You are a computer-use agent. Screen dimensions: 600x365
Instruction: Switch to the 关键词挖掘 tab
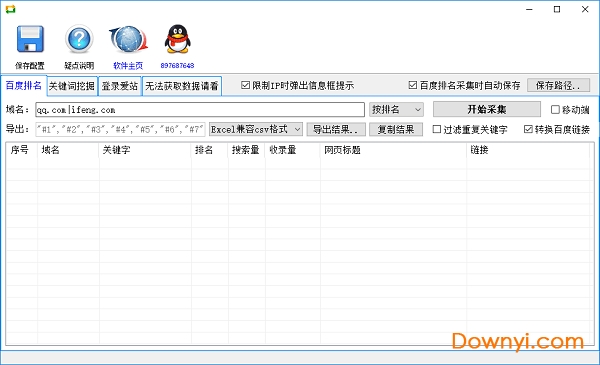tap(72, 86)
